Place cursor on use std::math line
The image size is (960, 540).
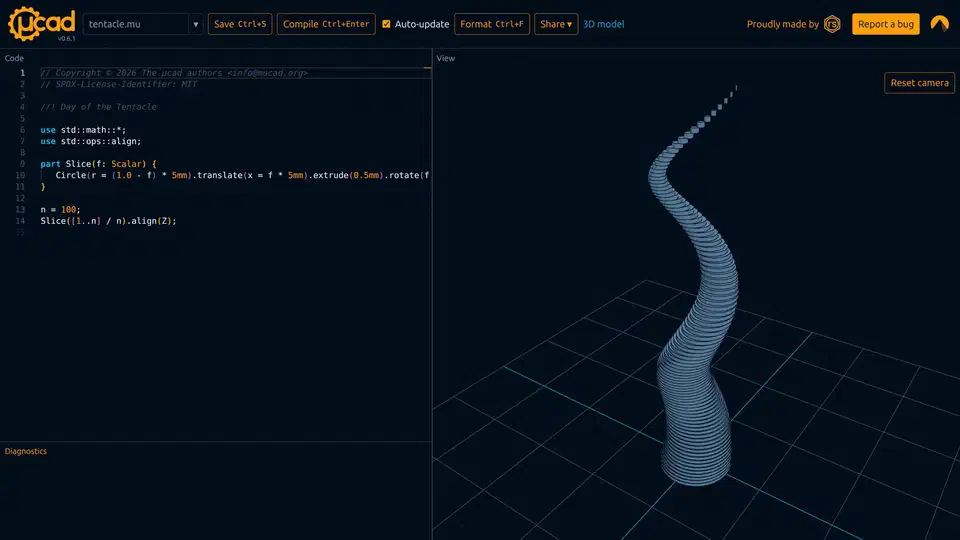pos(83,130)
